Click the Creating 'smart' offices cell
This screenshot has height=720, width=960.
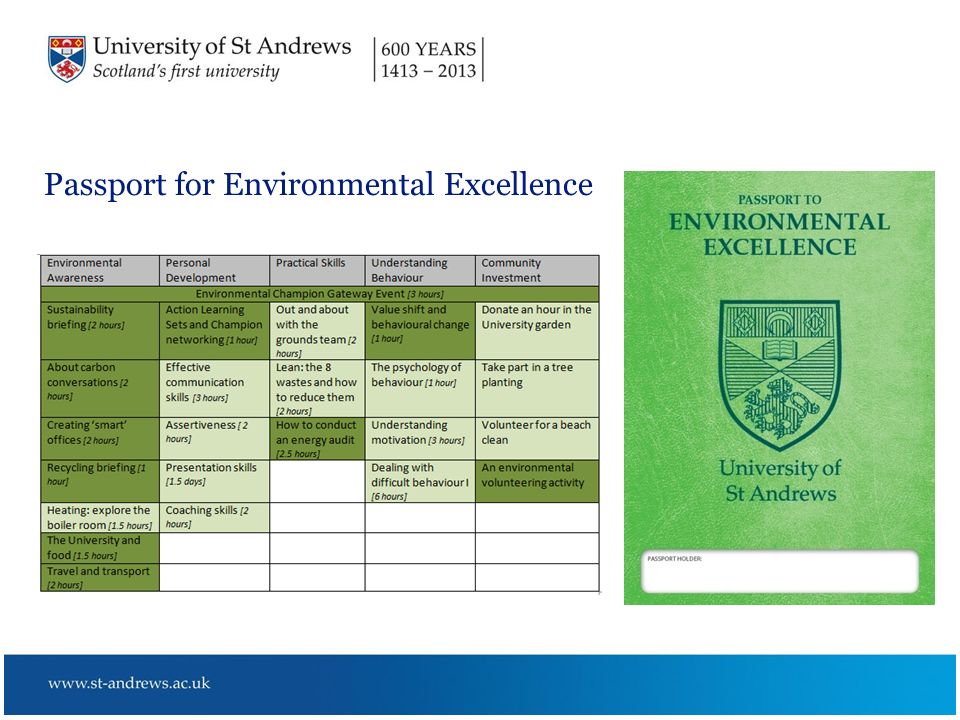click(x=100, y=438)
